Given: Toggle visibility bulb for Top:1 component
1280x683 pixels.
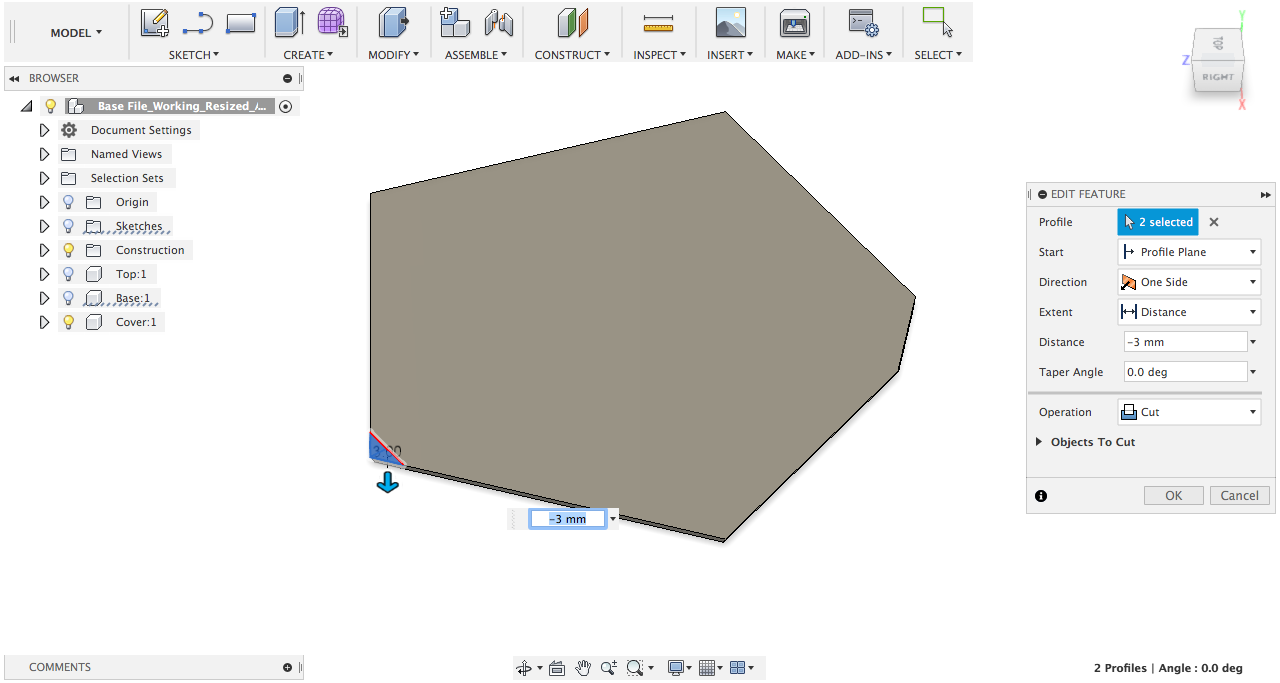Looking at the screenshot, I should tap(68, 274).
